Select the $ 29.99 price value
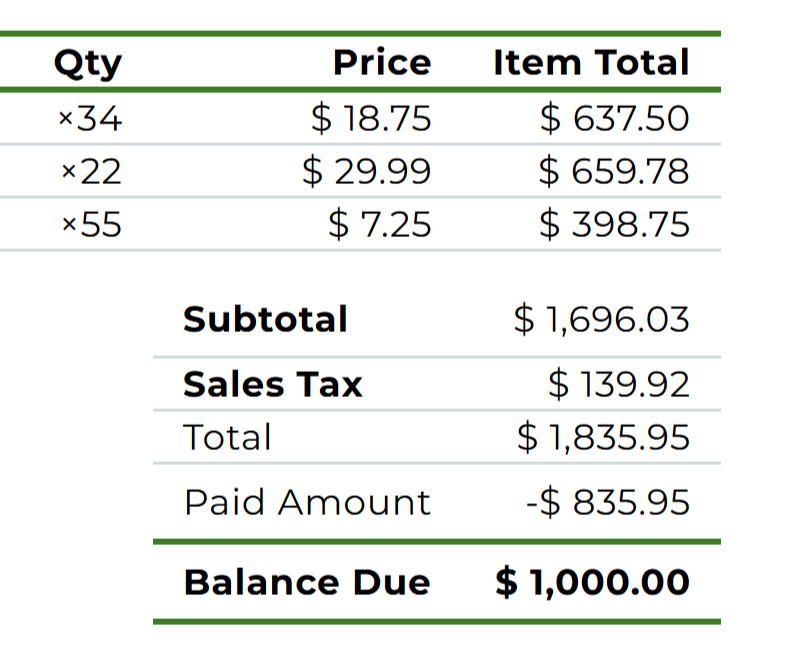Viewport: 787px width, 650px height. (366, 172)
